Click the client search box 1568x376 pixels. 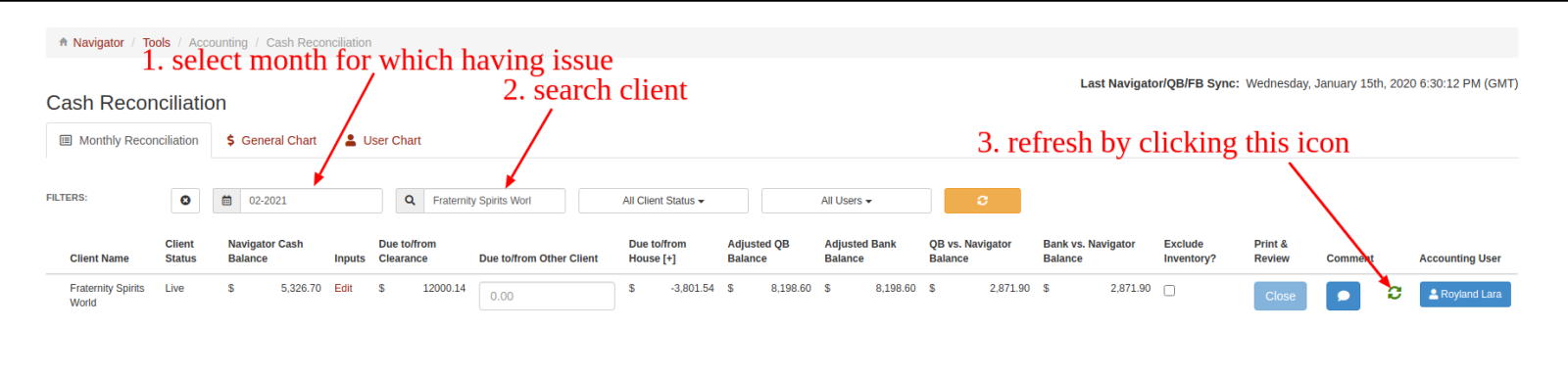[x=495, y=201]
